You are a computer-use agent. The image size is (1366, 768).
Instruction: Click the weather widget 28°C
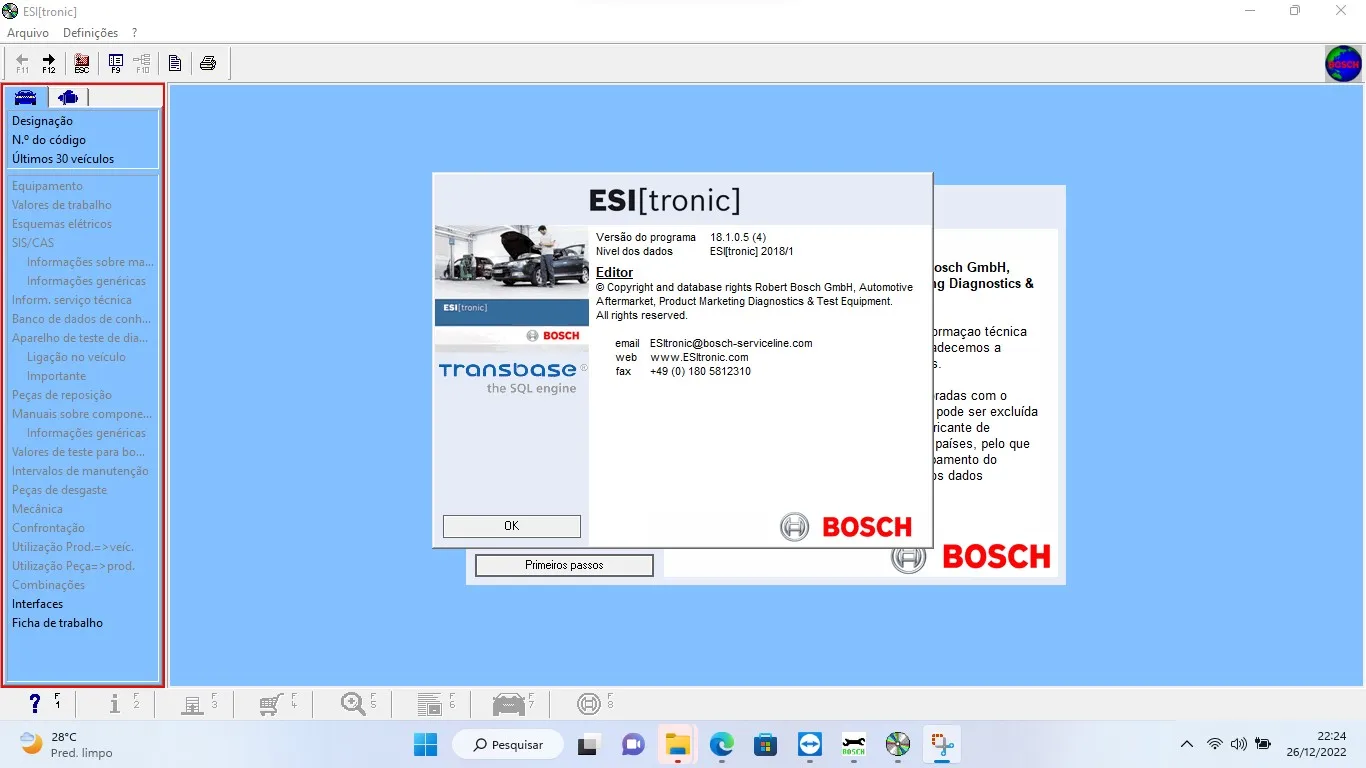(x=67, y=744)
